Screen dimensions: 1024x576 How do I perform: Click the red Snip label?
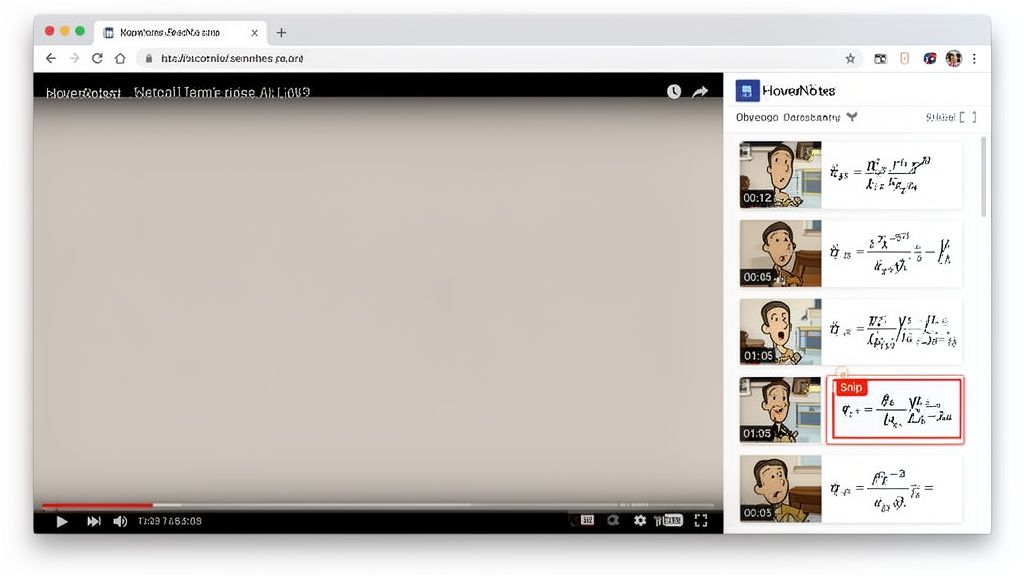tap(850, 388)
